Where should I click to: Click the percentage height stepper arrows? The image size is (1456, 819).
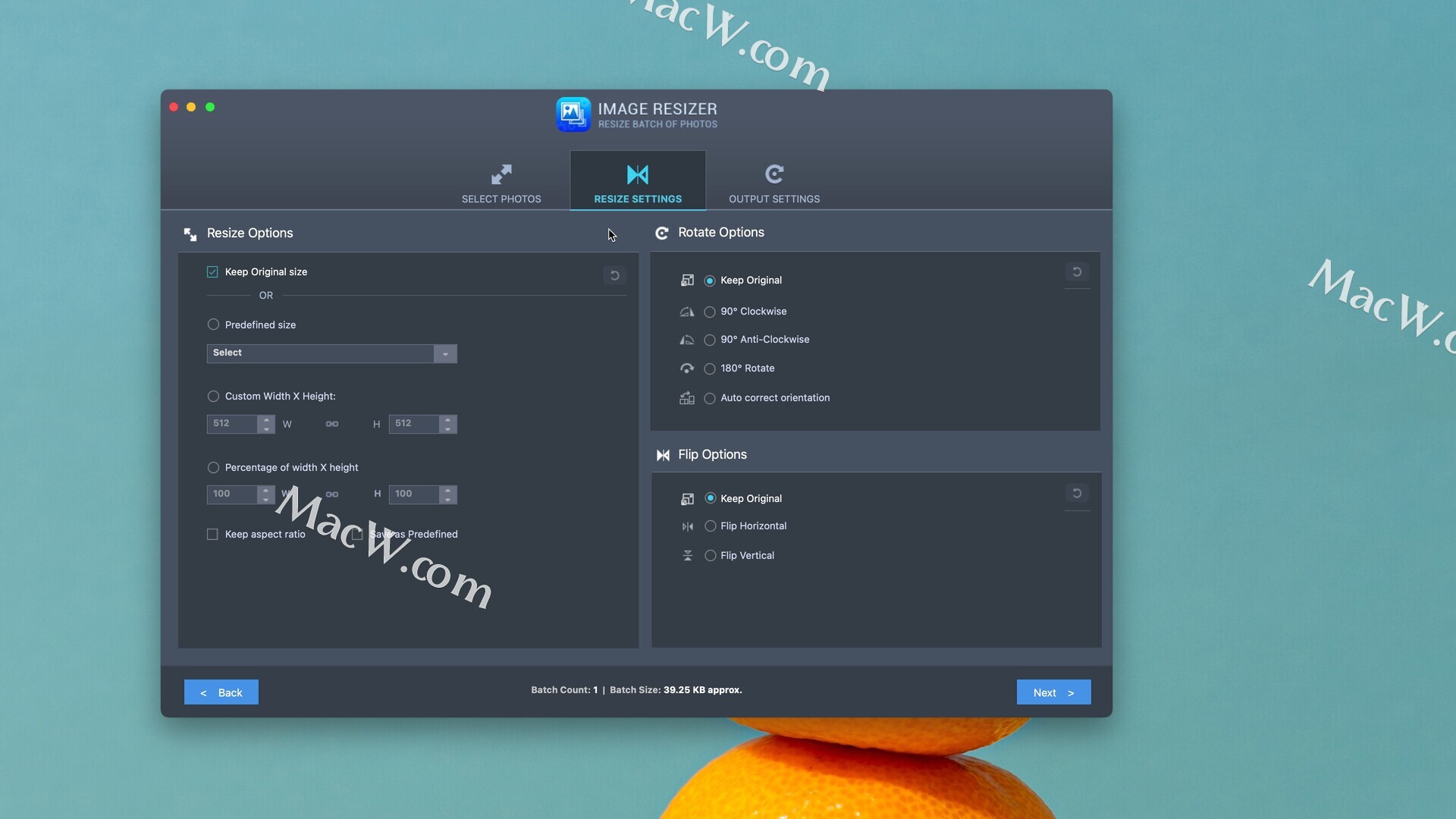(448, 494)
